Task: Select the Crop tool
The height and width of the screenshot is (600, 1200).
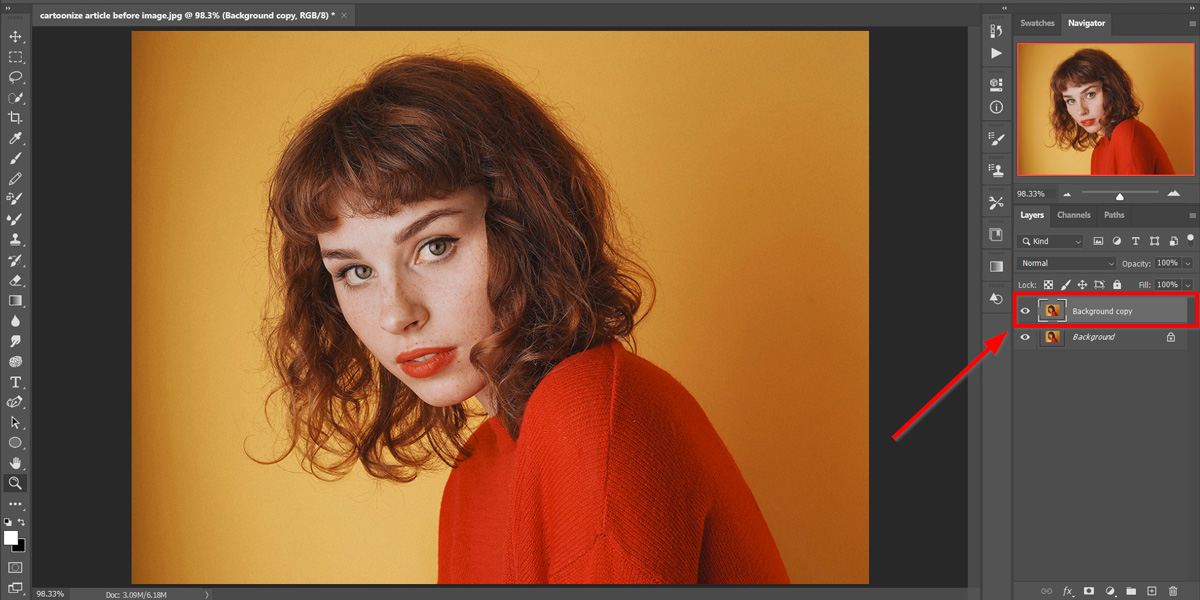Action: 16,116
